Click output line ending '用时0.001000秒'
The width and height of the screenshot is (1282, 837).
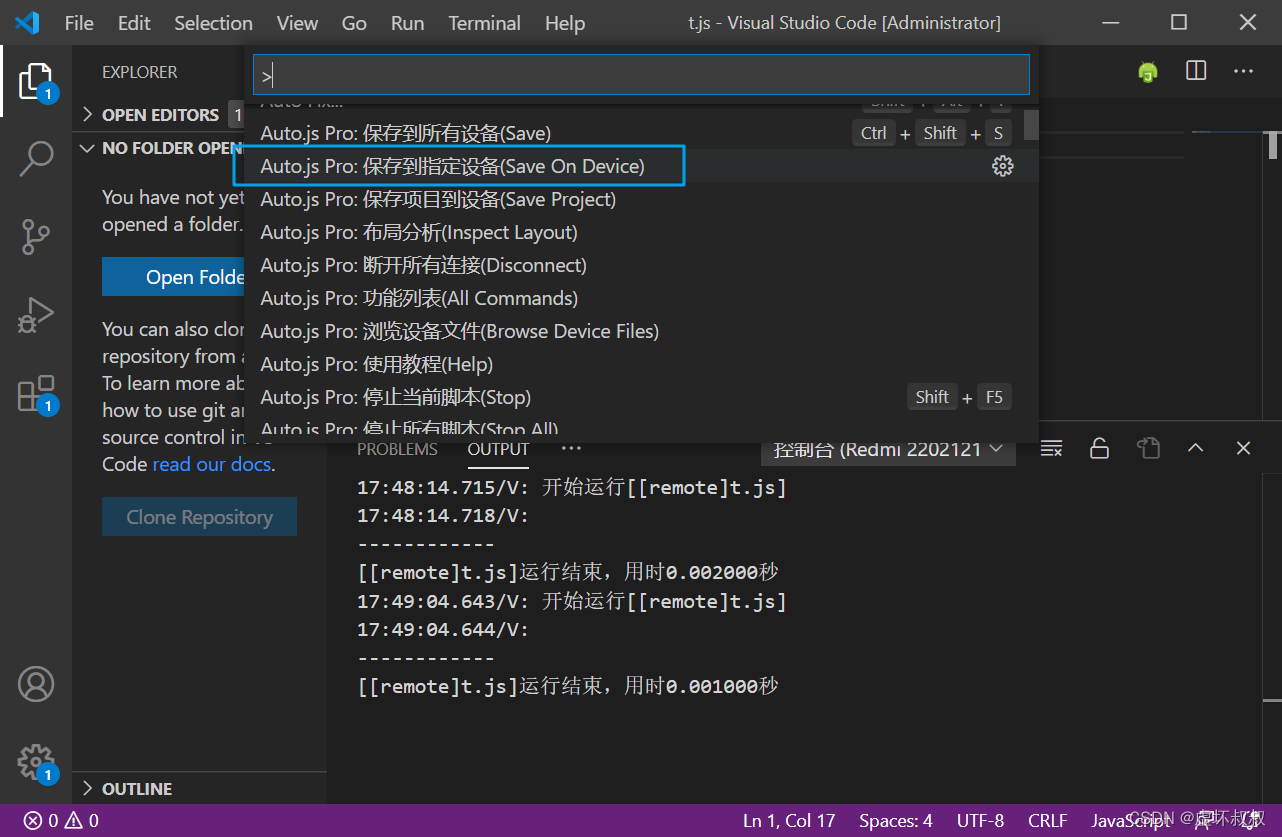pyautogui.click(x=568, y=686)
